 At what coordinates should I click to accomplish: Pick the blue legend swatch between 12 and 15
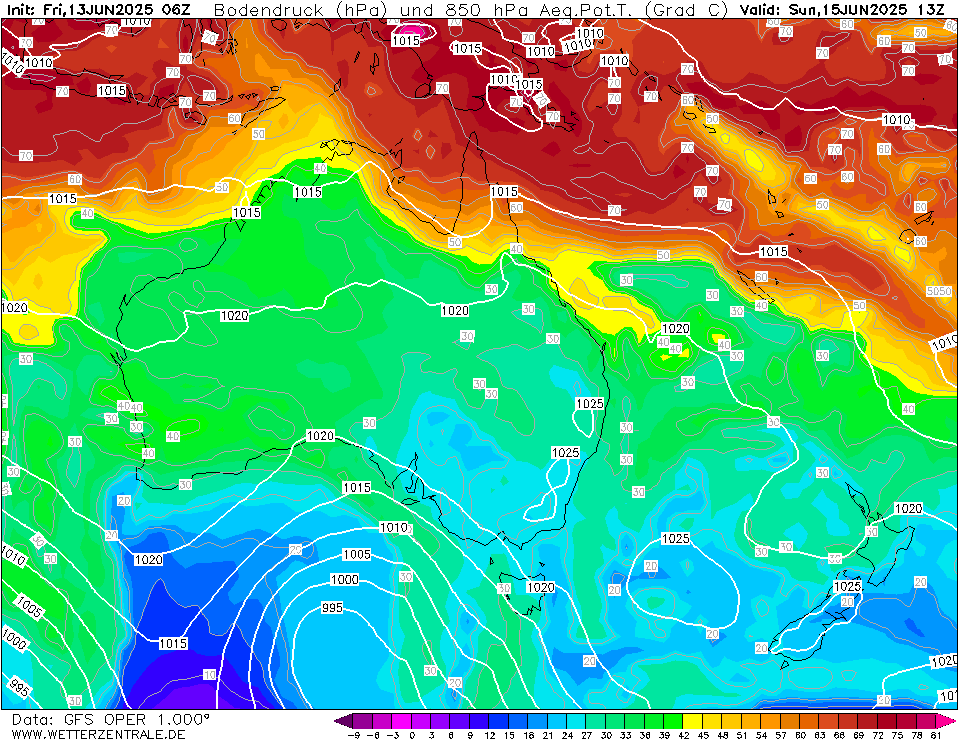pos(499,720)
